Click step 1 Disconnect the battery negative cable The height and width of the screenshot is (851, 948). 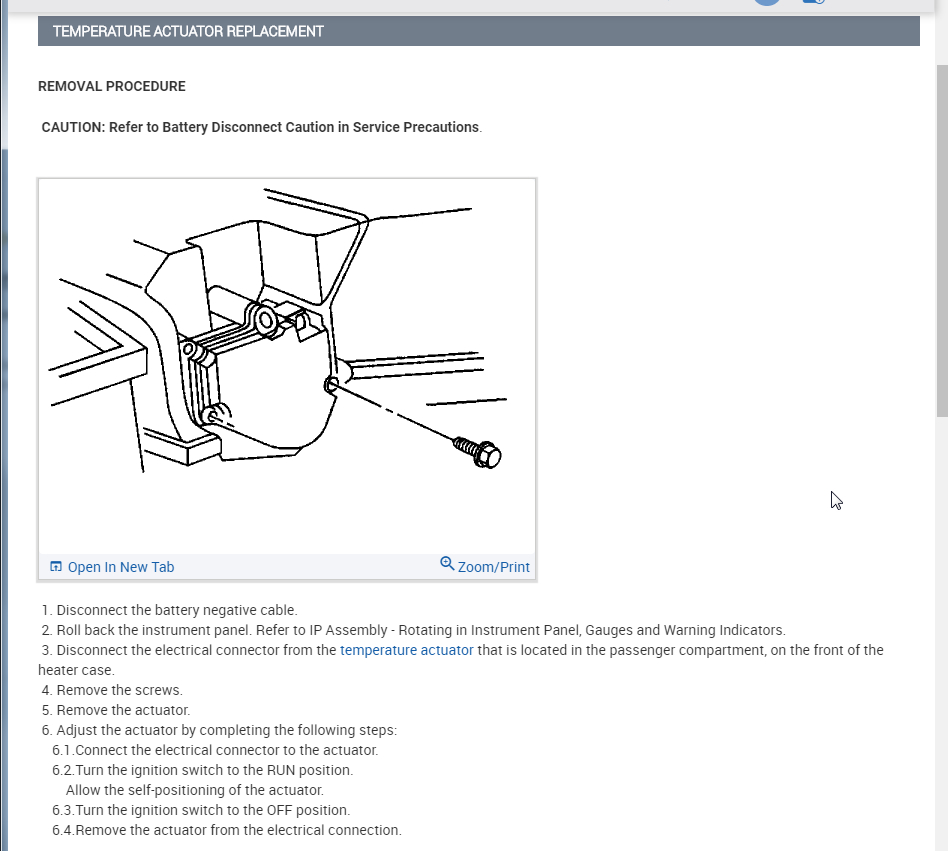(169, 610)
